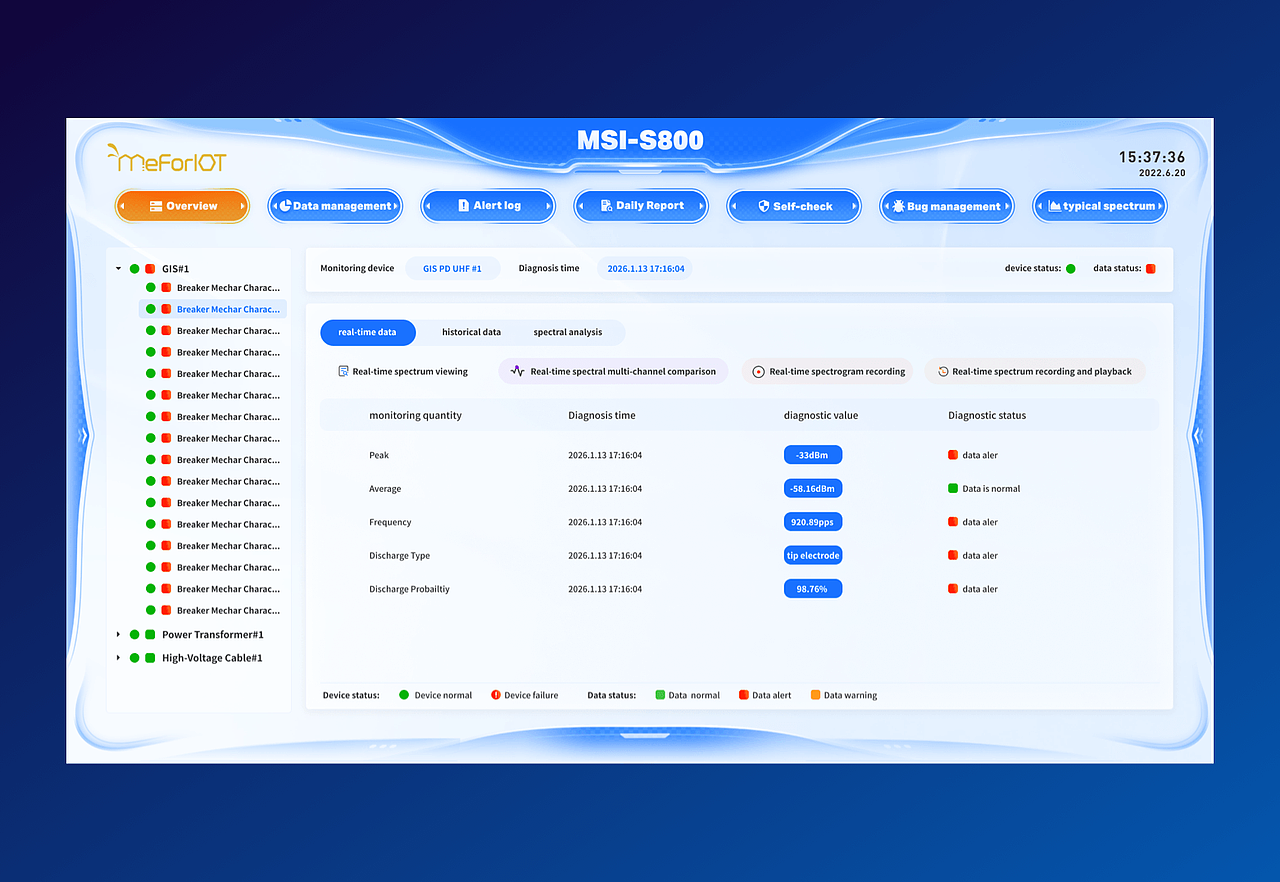Click the right arrow on the Daily Report button

pyautogui.click(x=701, y=206)
